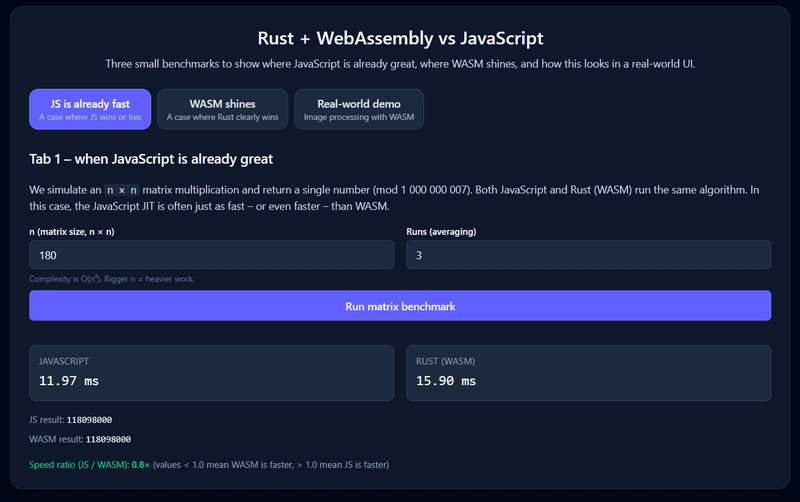
Task: Open the 'Real-world demo' tab
Action: coord(359,109)
